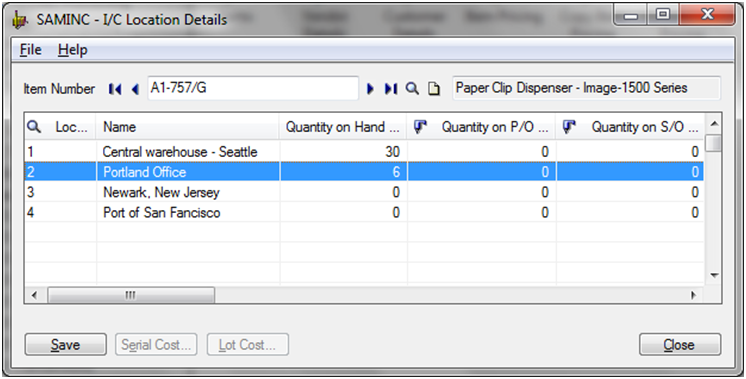
Task: Click quantity on hand value 30
Action: 392,152
